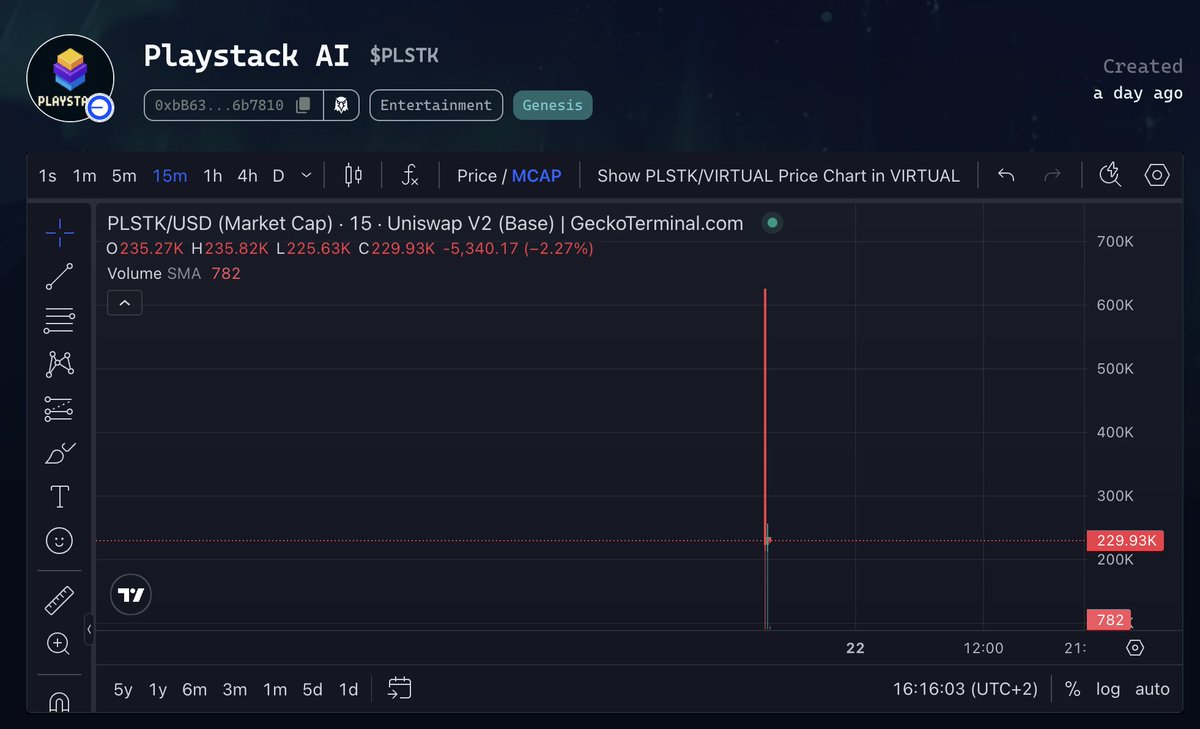Click the PLSTK/USD (Market Cap) chart title
1200x729 pixels.
(425, 223)
